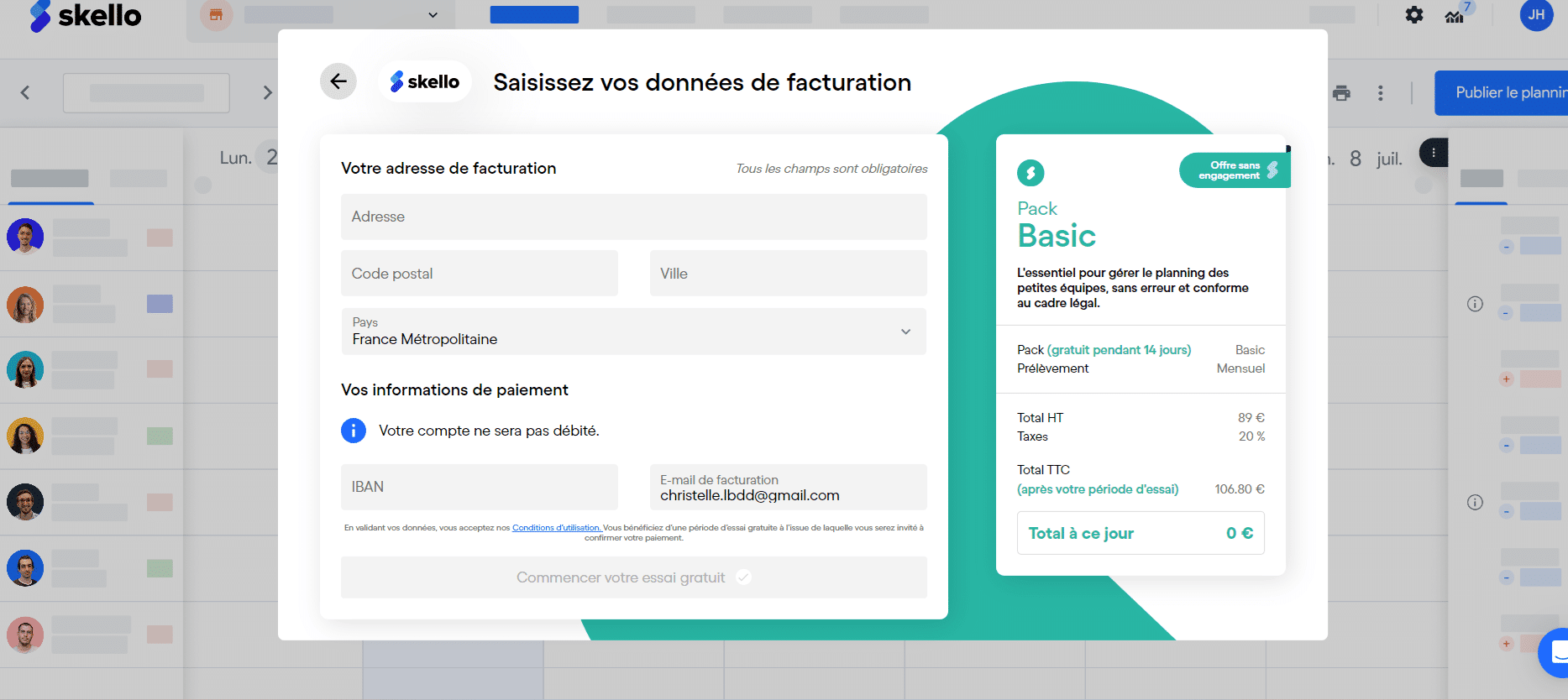Click the Skello logo in the top bar
Image resolution: width=1568 pixels, height=700 pixels.
tap(86, 15)
